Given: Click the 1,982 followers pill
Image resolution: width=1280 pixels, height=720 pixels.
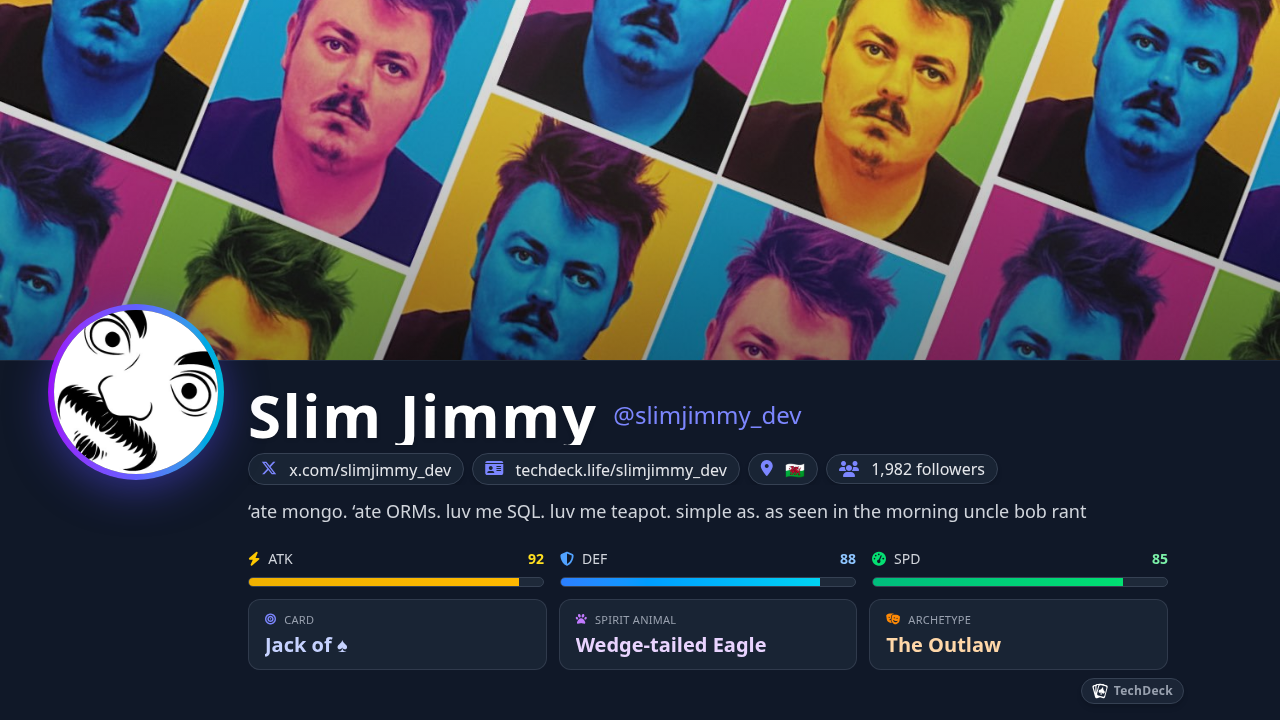Looking at the screenshot, I should click(912, 469).
